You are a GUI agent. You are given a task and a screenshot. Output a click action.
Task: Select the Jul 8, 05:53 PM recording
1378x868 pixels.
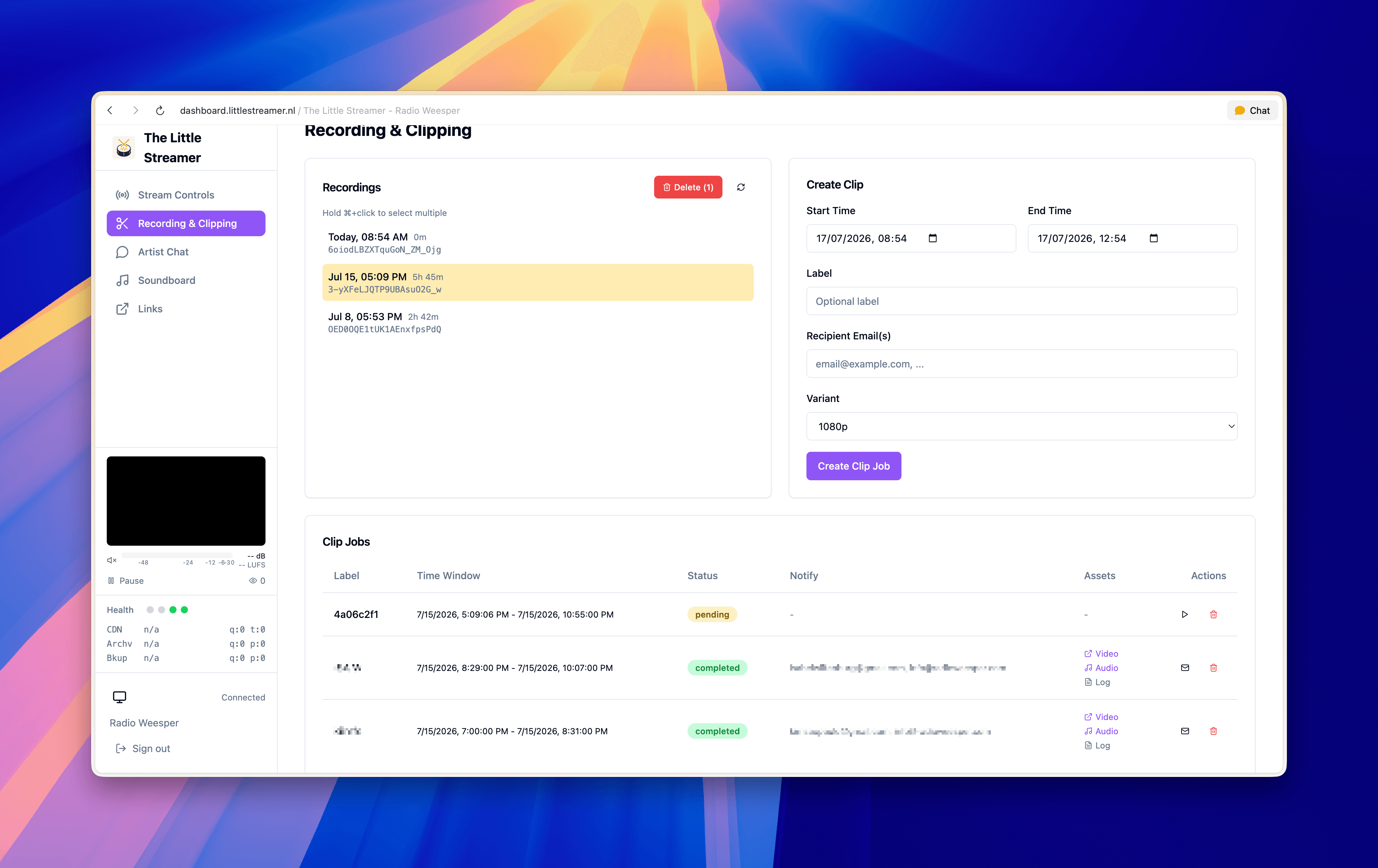pos(538,322)
